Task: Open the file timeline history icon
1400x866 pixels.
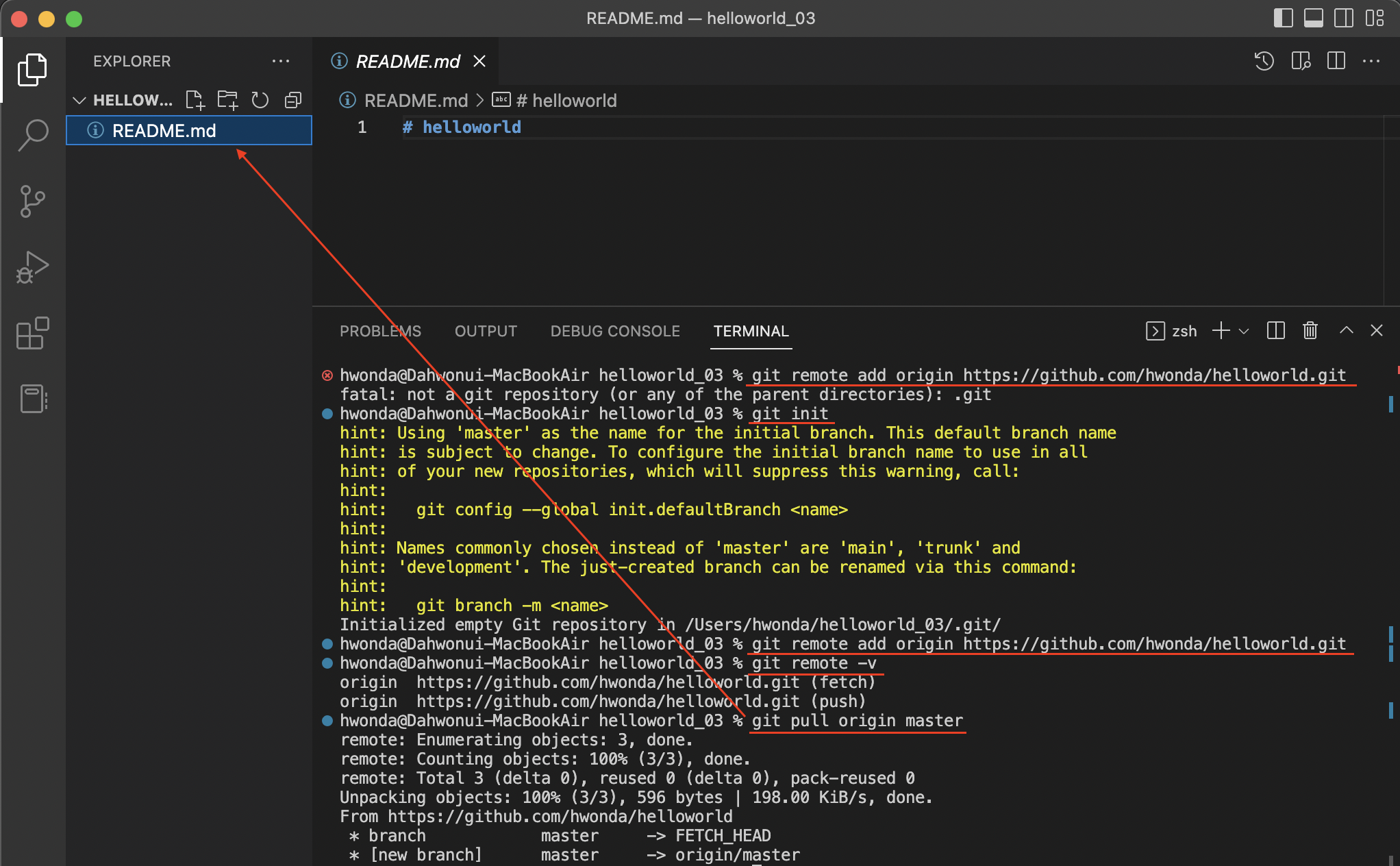Action: [1264, 61]
